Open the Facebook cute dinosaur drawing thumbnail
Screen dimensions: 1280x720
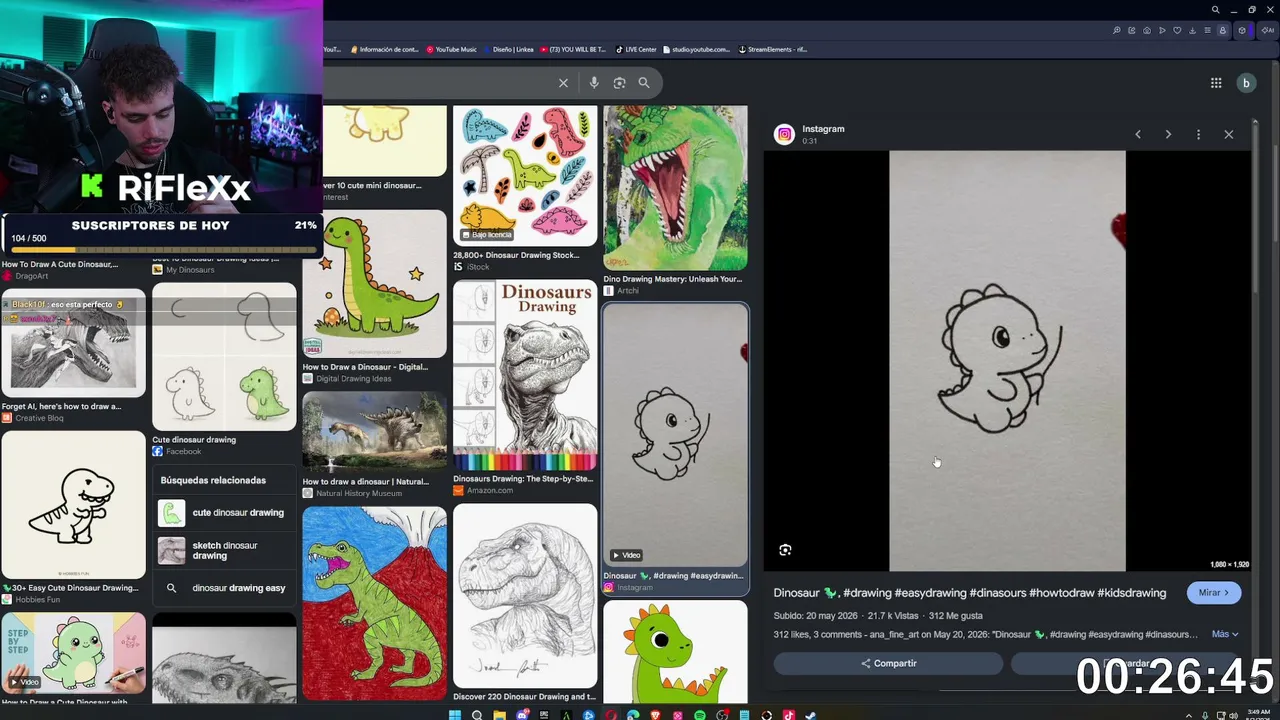[x=224, y=357]
